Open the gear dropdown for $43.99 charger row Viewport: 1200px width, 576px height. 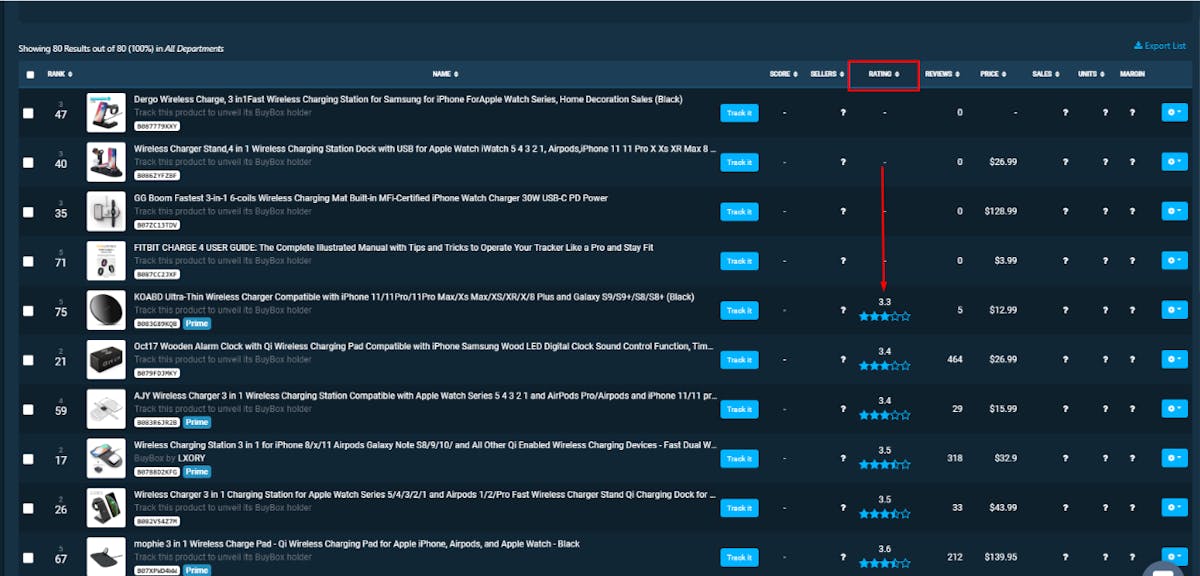pyautogui.click(x=1174, y=508)
